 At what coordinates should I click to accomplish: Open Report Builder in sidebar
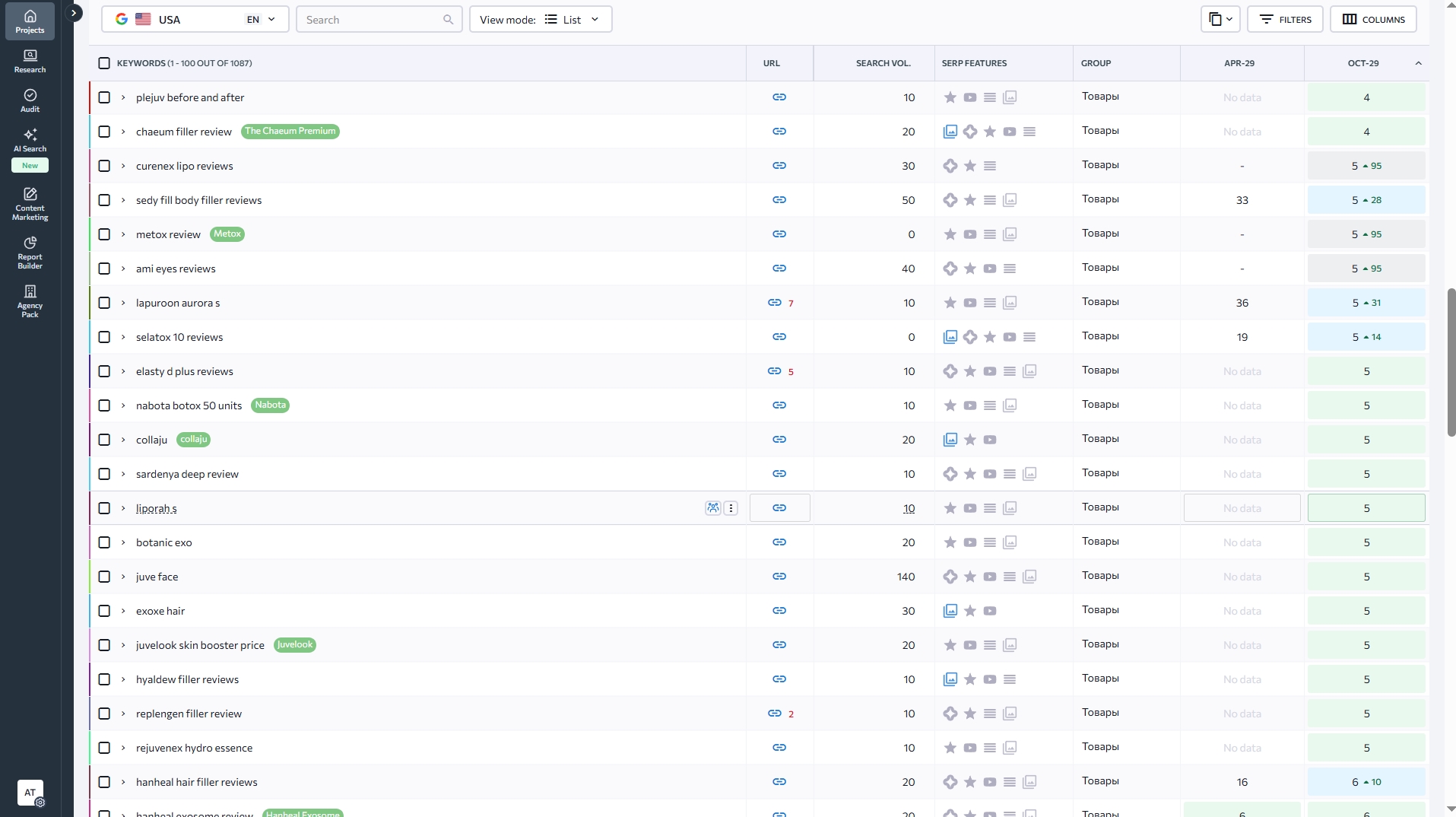coord(30,253)
